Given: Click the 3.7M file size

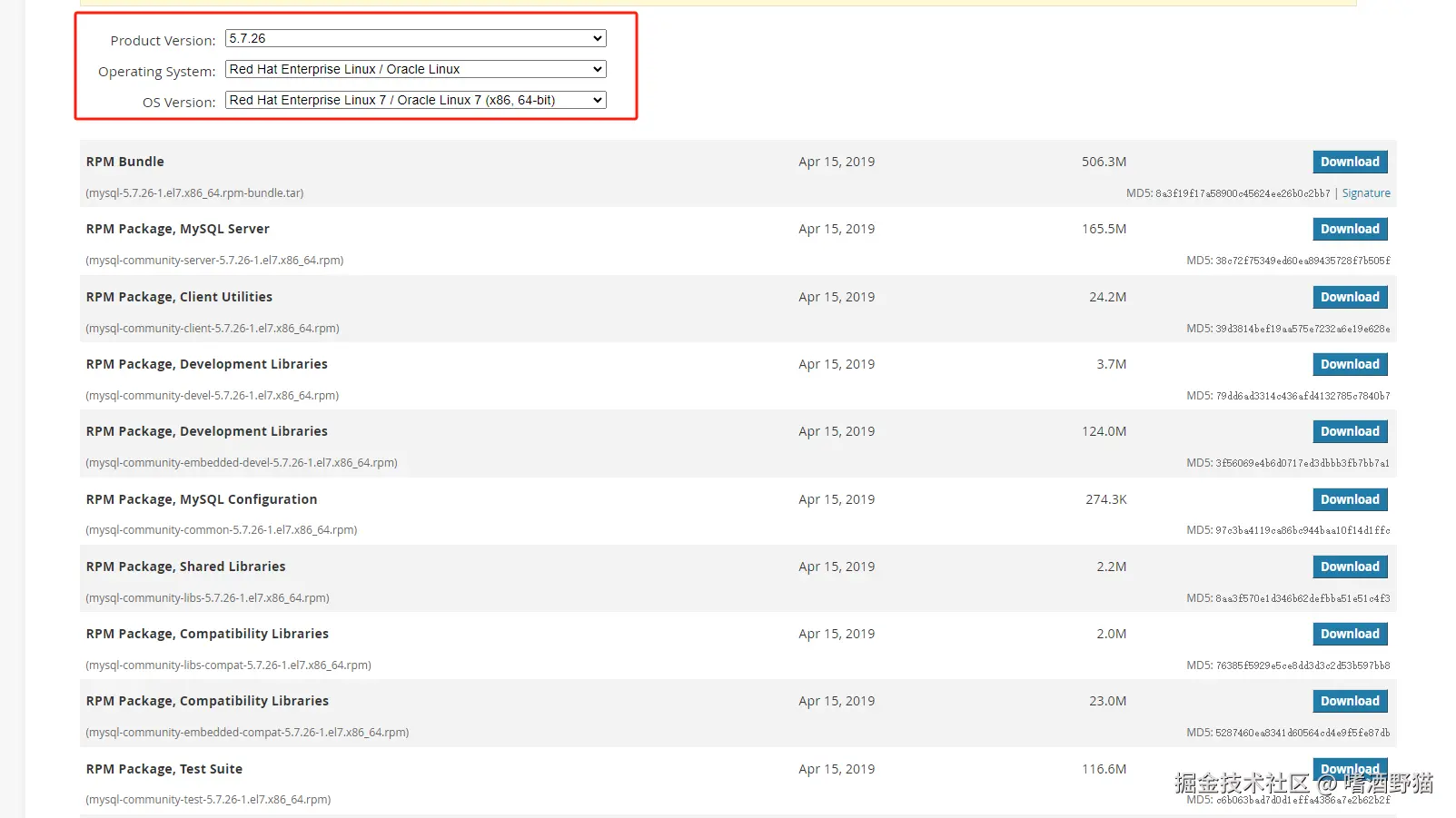Looking at the screenshot, I should tap(1112, 364).
